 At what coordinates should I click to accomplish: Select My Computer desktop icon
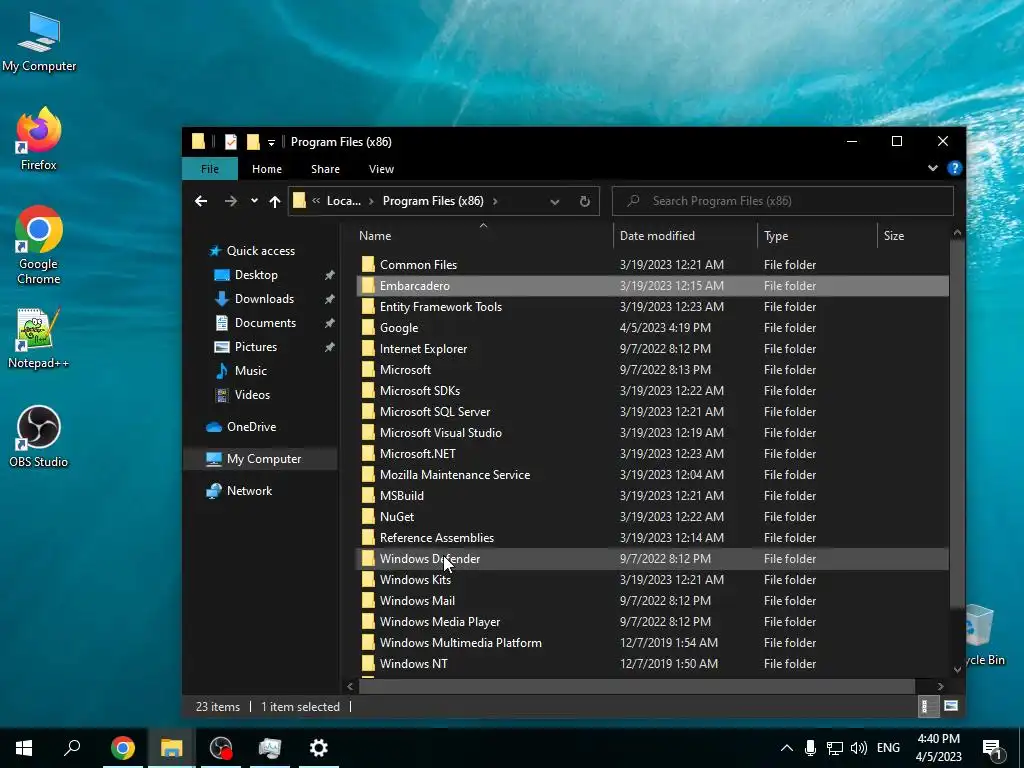coord(39,41)
